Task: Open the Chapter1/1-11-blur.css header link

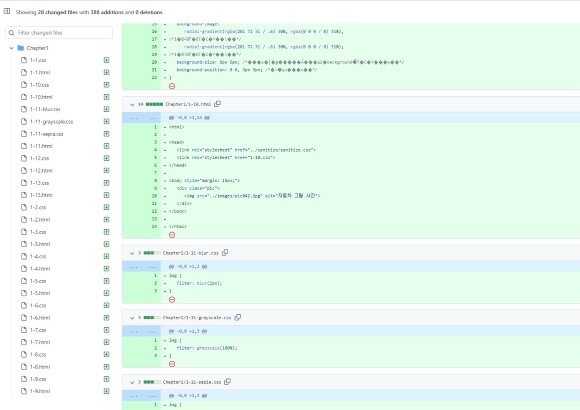Action: point(191,253)
